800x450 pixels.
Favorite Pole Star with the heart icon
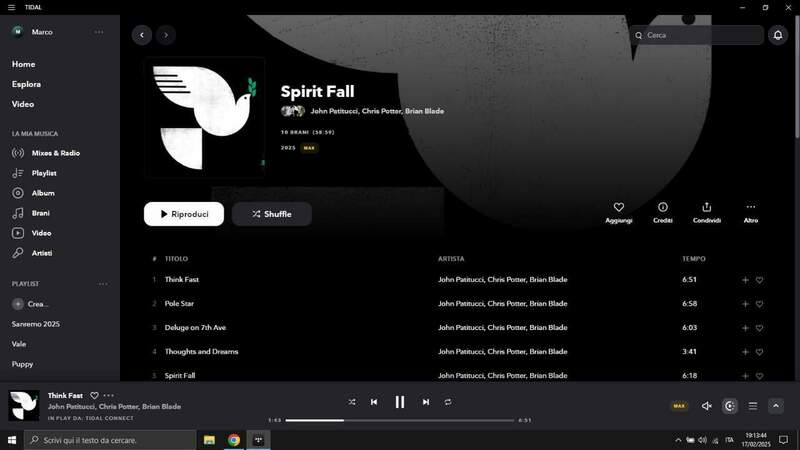pyautogui.click(x=759, y=304)
